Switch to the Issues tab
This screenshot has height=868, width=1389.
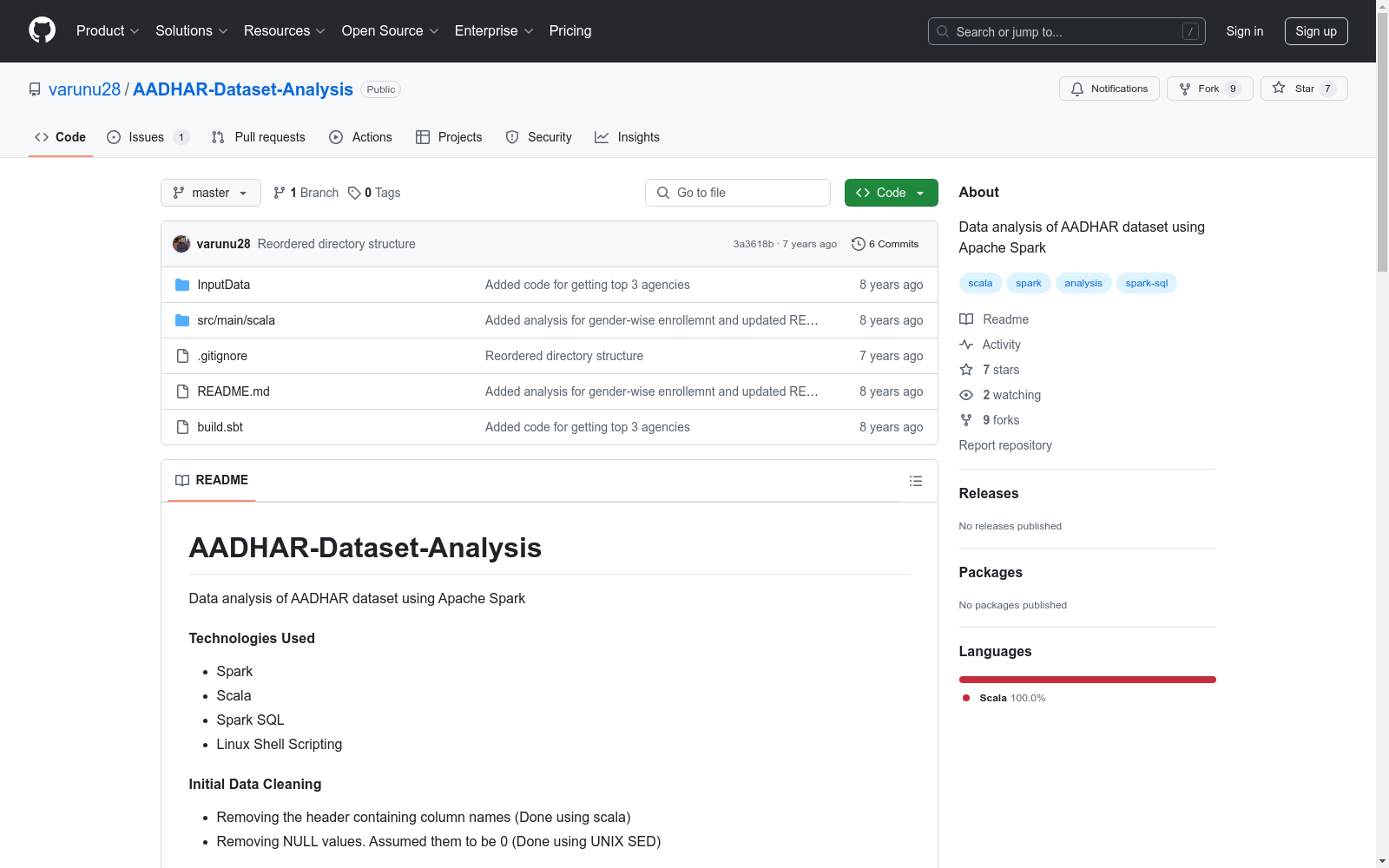148,137
